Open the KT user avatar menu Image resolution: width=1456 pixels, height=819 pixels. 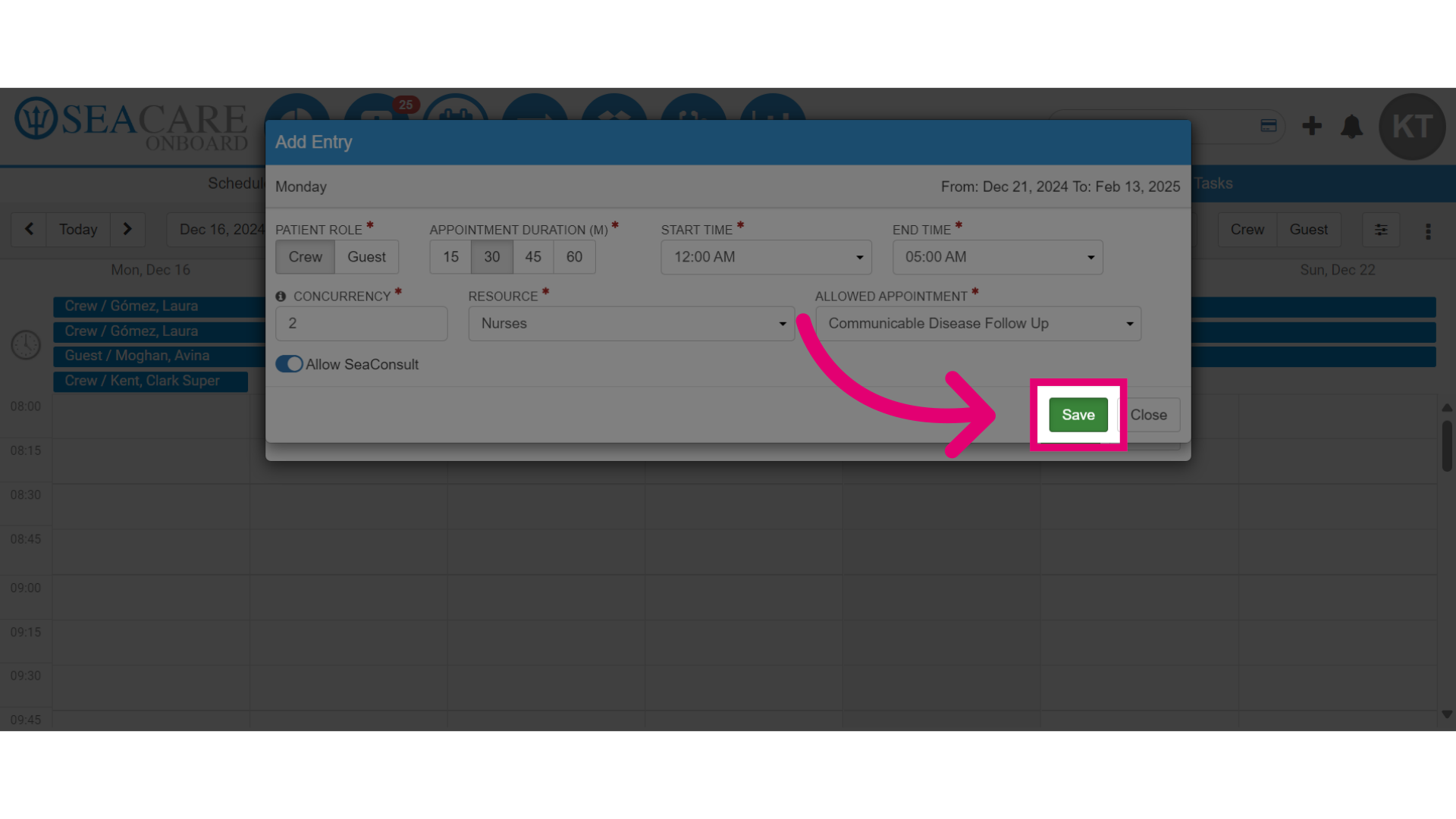coord(1412,127)
